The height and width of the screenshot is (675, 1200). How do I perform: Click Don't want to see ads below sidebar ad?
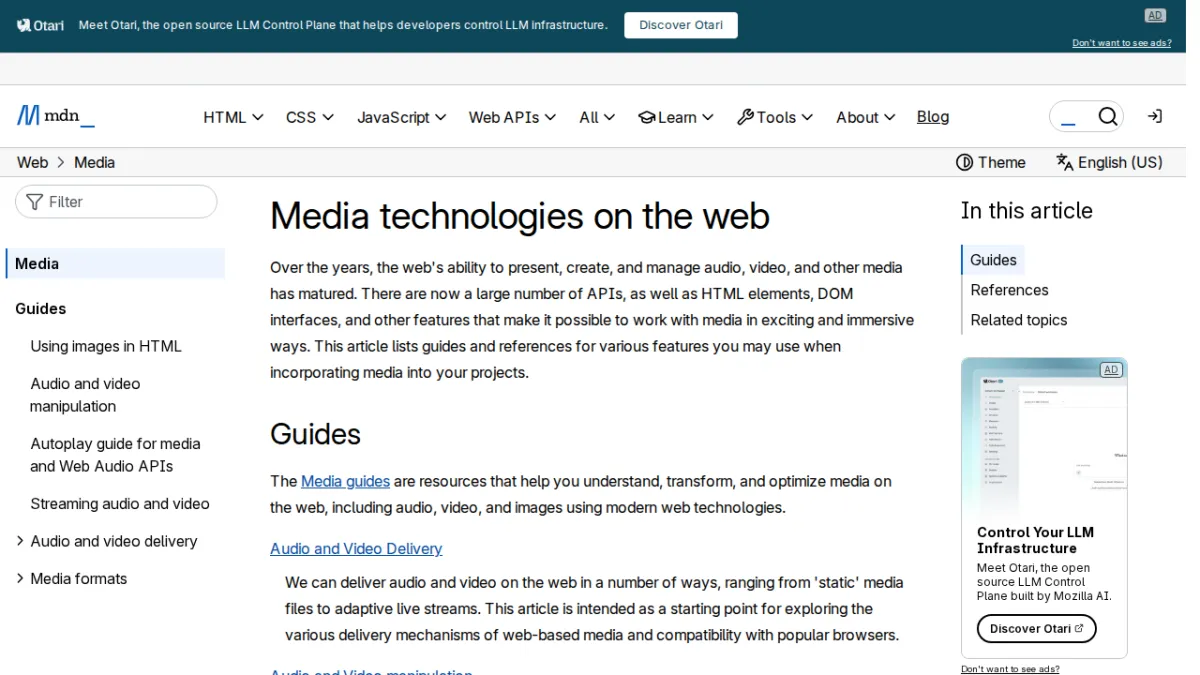(x=1010, y=669)
